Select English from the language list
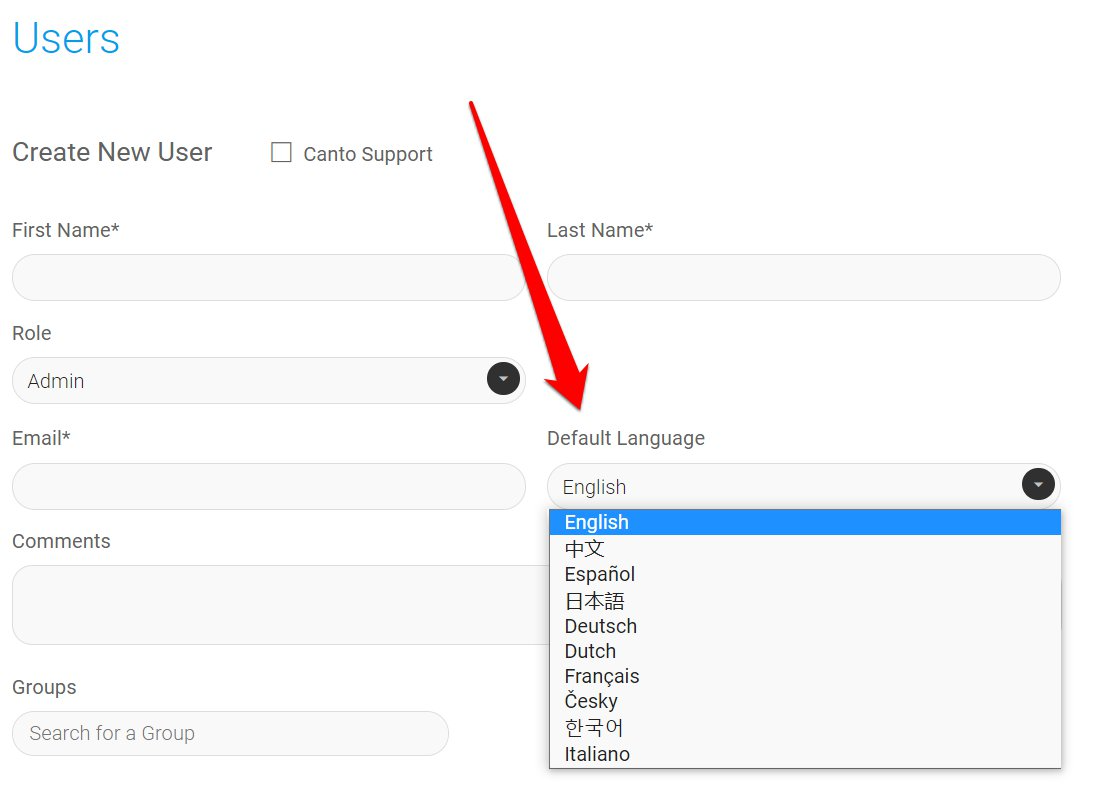 [x=597, y=522]
